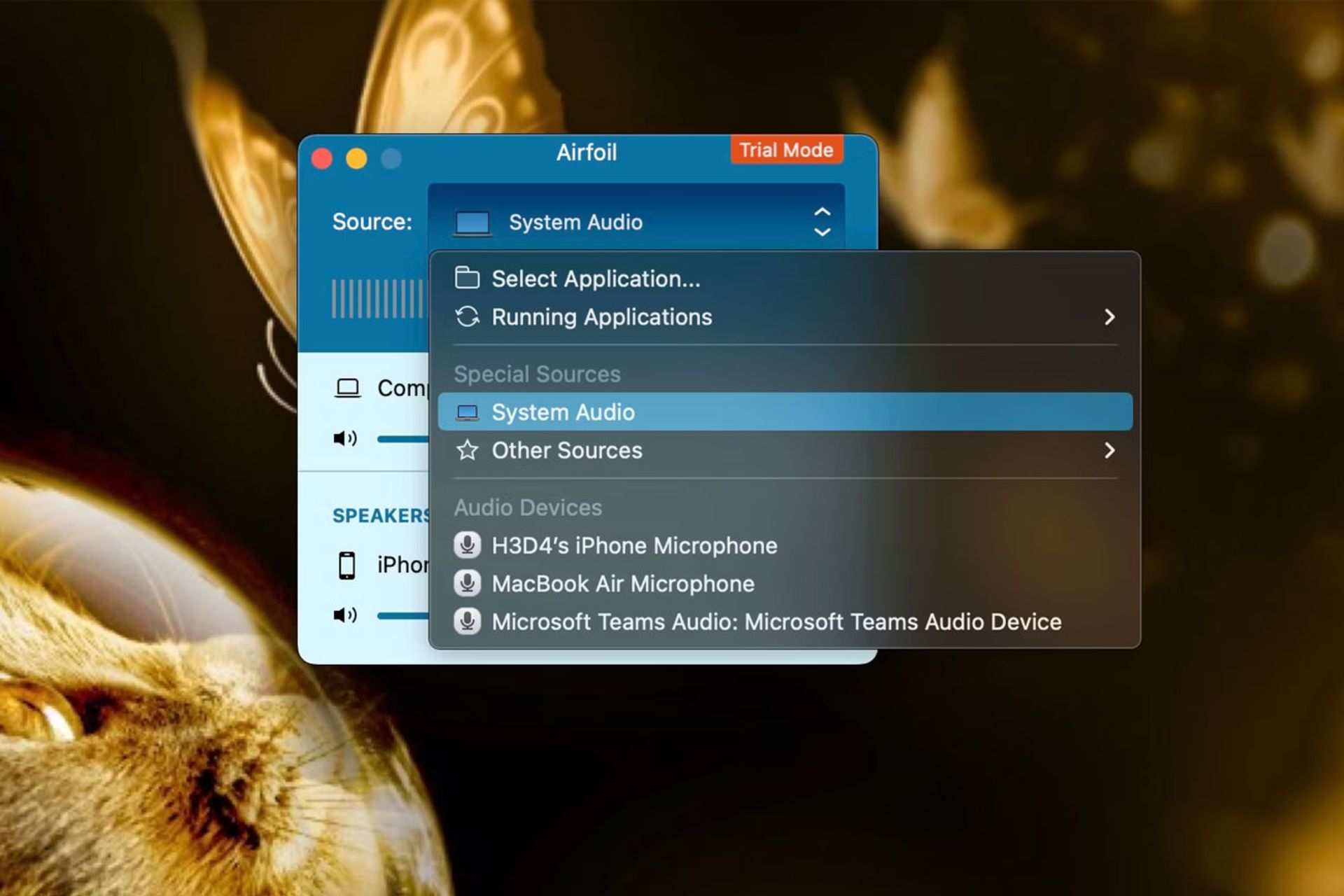
Task: Click the laptop icon in the Source field
Action: (x=472, y=223)
